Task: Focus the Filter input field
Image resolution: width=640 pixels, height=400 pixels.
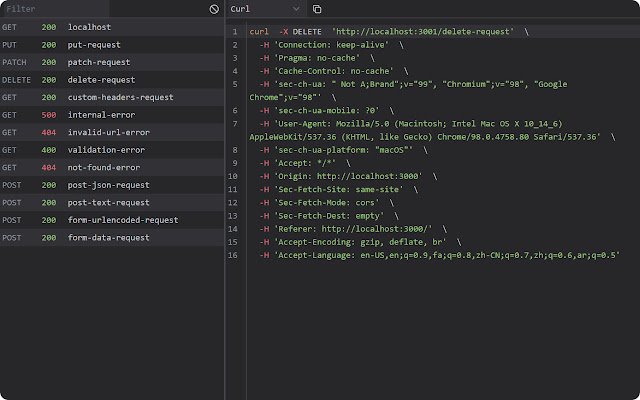Action: [x=55, y=9]
